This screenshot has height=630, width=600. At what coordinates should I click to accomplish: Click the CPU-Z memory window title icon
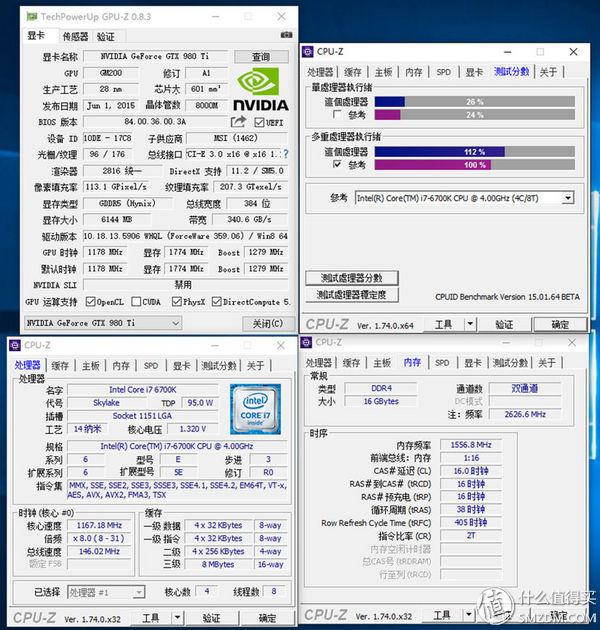pyautogui.click(x=306, y=342)
